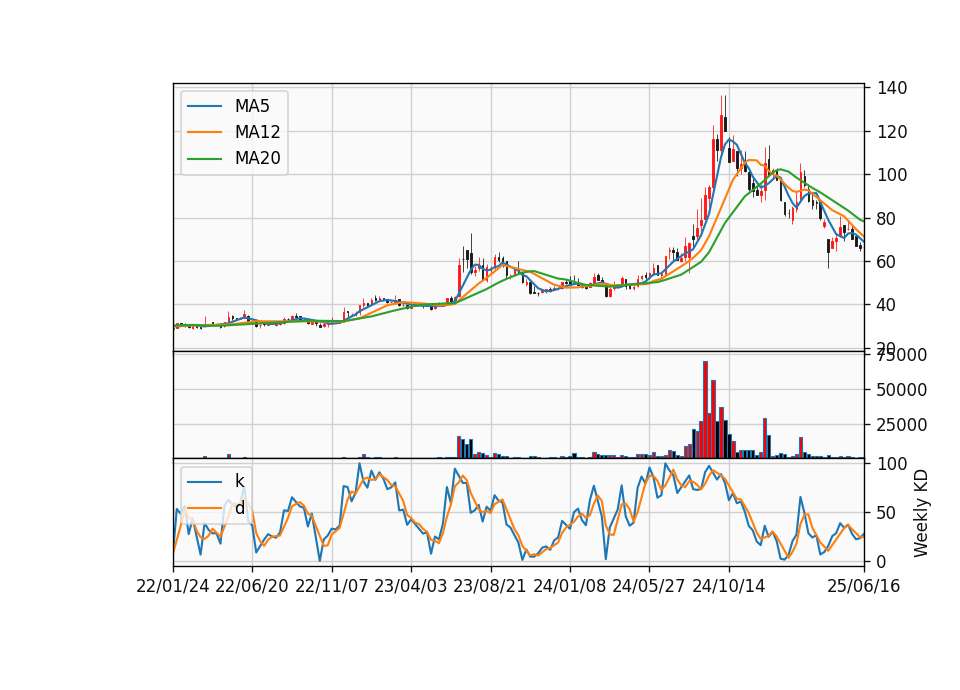The height and width of the screenshot is (690, 960).
Task: Click the 24/01/08 date tick label
Action: (569, 587)
